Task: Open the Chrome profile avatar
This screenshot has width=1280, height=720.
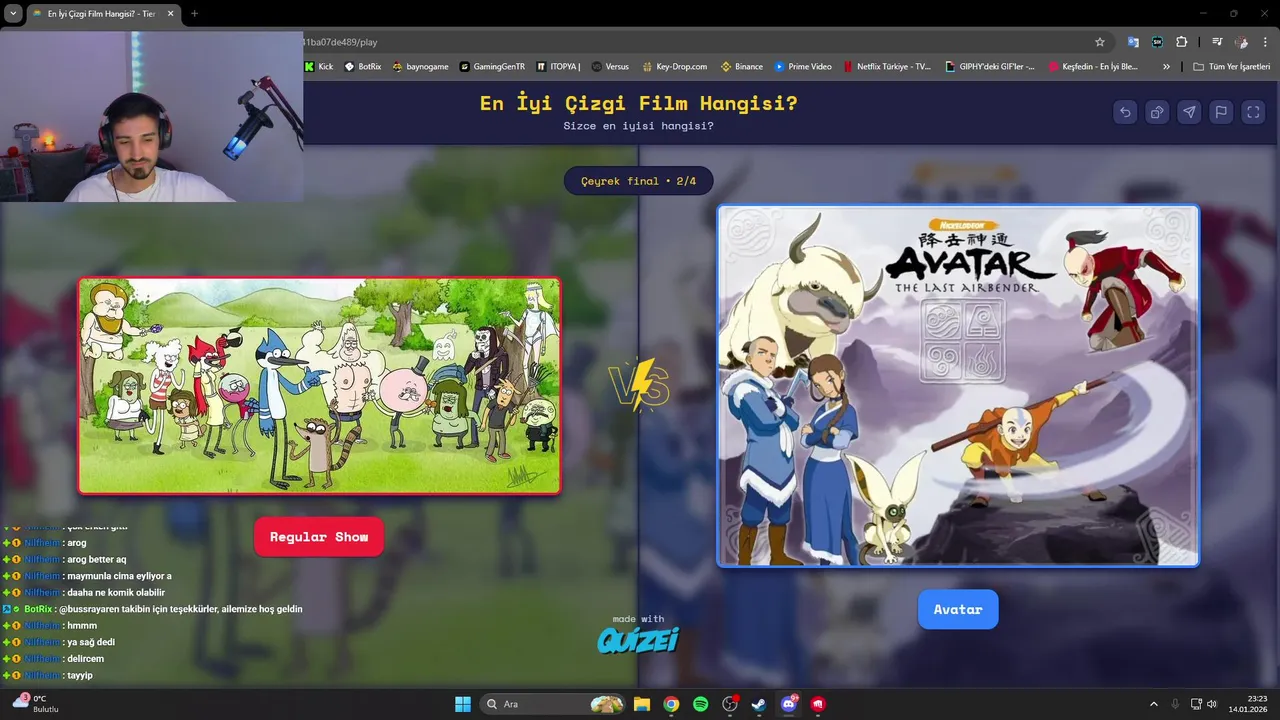Action: tap(1242, 42)
